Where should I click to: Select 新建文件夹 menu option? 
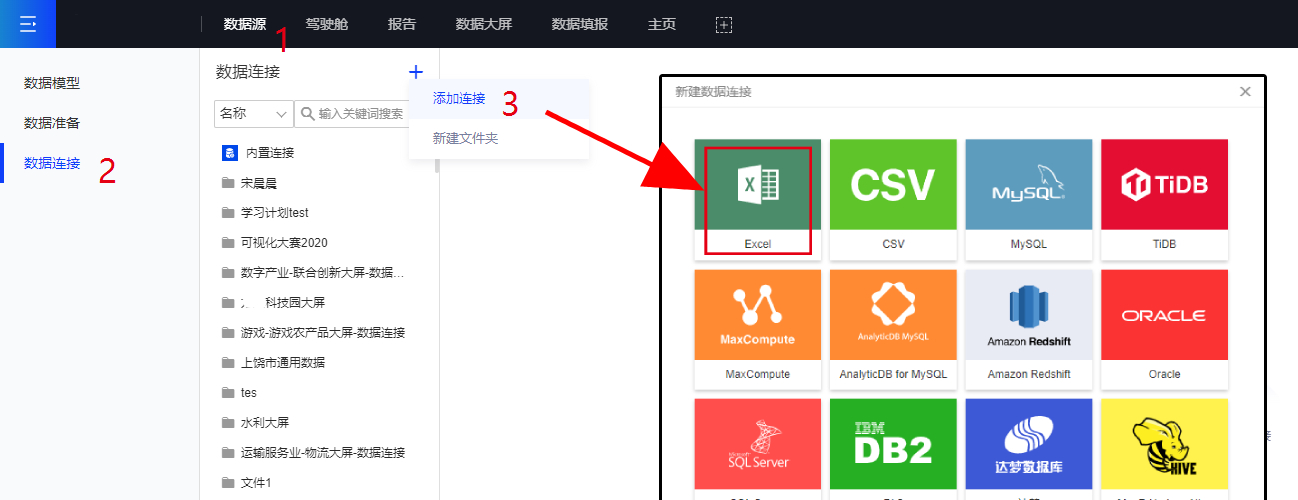tap(465, 139)
